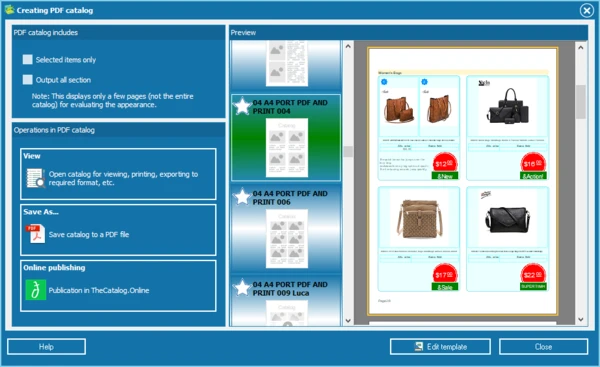Click 'Save catalog to a PDF file' text
Viewport: 600px width, 367px height.
coord(89,234)
